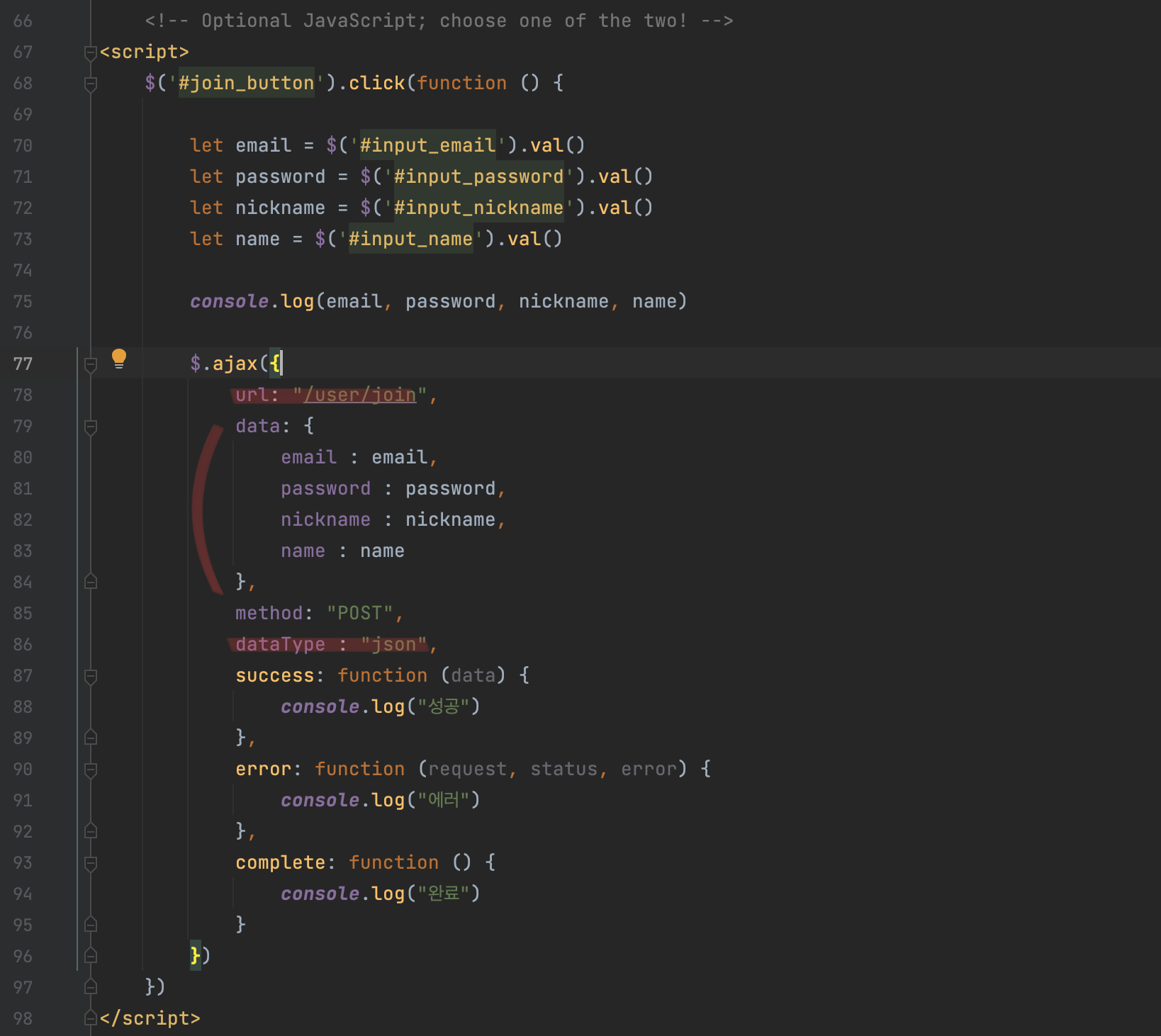Collapse the error function fold on line 90

(x=91, y=770)
